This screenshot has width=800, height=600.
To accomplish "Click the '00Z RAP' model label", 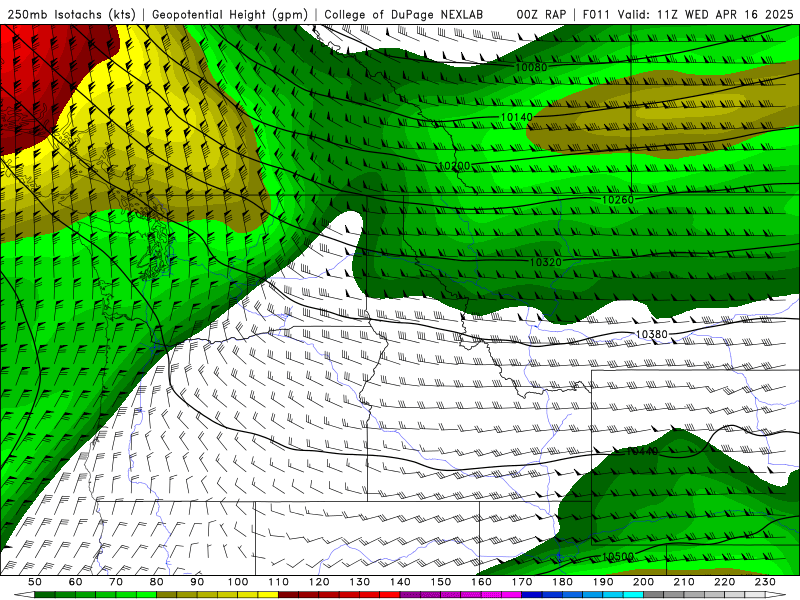I will pos(541,15).
